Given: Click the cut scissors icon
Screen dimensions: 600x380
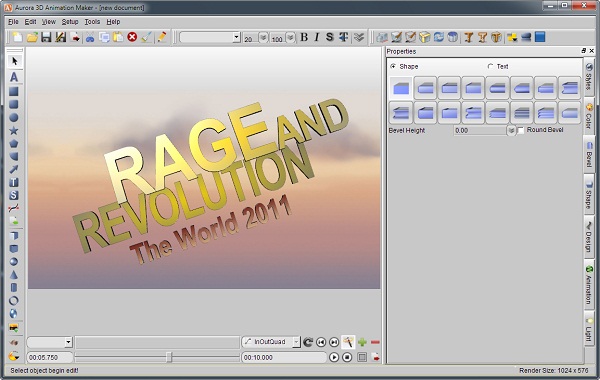Looking at the screenshot, I should pos(90,38).
